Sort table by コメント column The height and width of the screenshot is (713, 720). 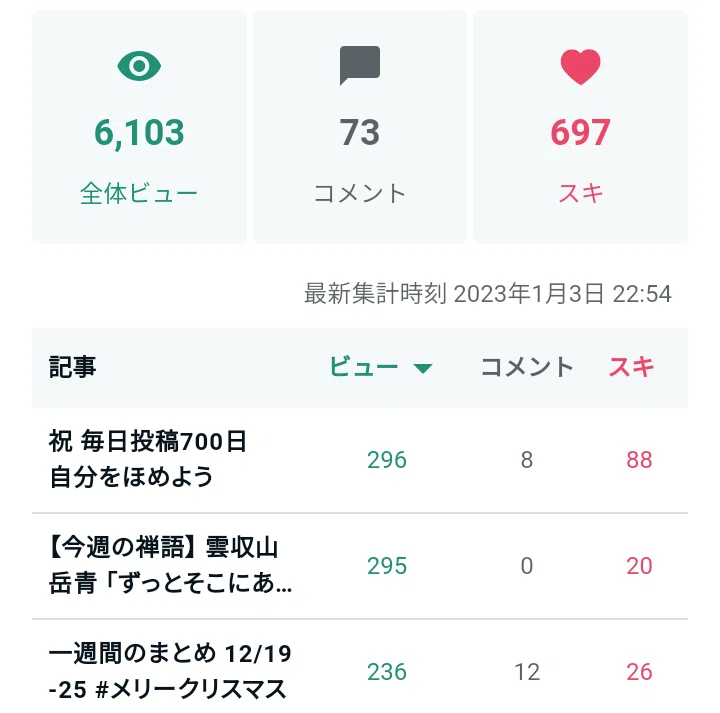tap(527, 367)
